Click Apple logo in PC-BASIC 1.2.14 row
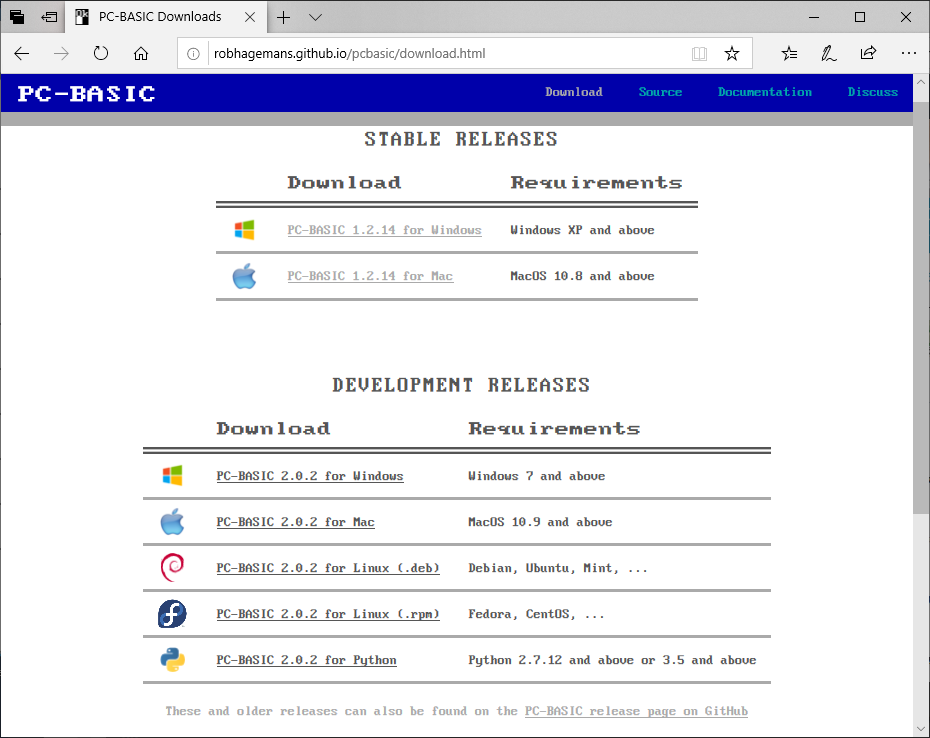Image resolution: width=930 pixels, height=738 pixels. [244, 276]
